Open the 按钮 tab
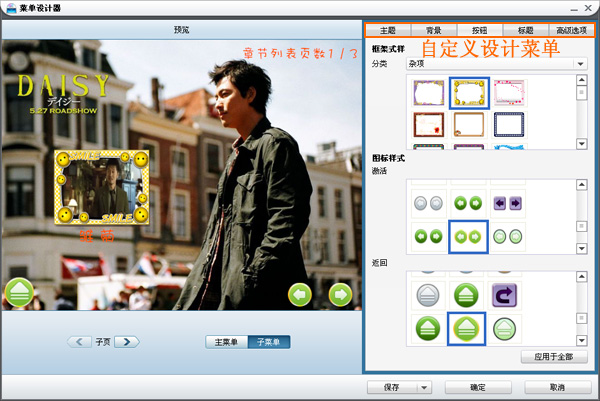Image resolution: width=600 pixels, height=401 pixels. (x=480, y=30)
